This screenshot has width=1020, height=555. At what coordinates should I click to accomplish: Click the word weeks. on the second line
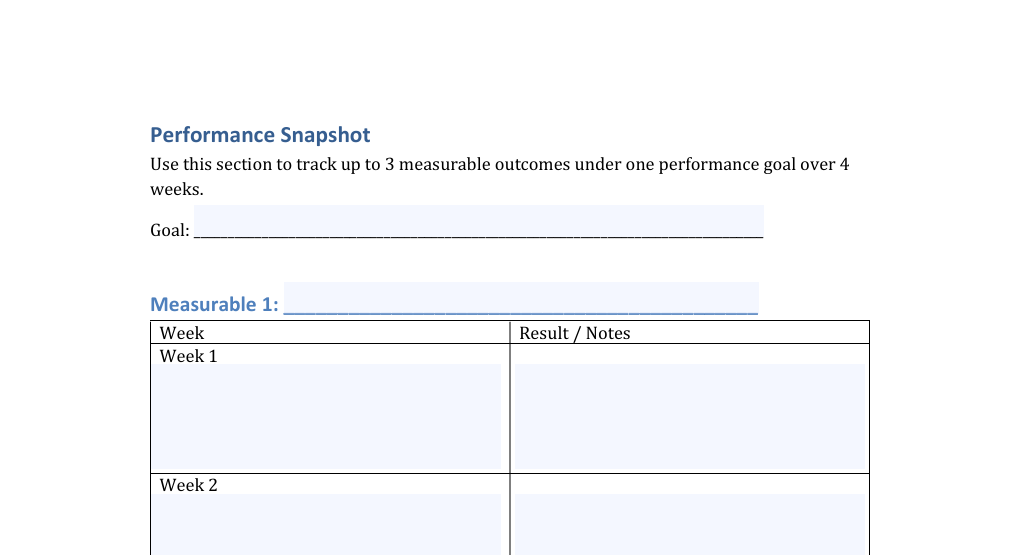click(x=176, y=189)
